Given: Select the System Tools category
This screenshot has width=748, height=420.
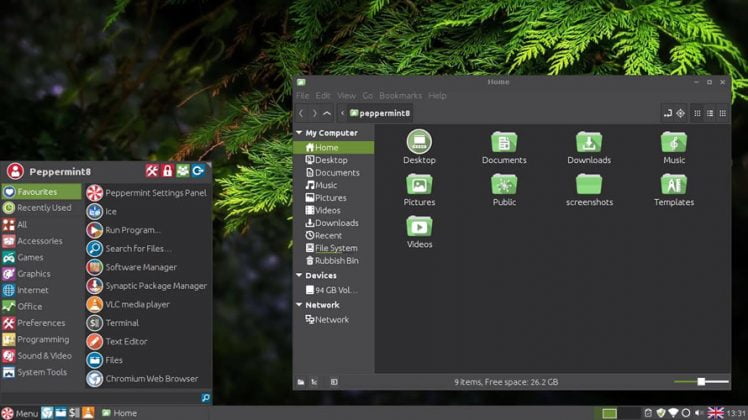Looking at the screenshot, I should click(x=41, y=372).
